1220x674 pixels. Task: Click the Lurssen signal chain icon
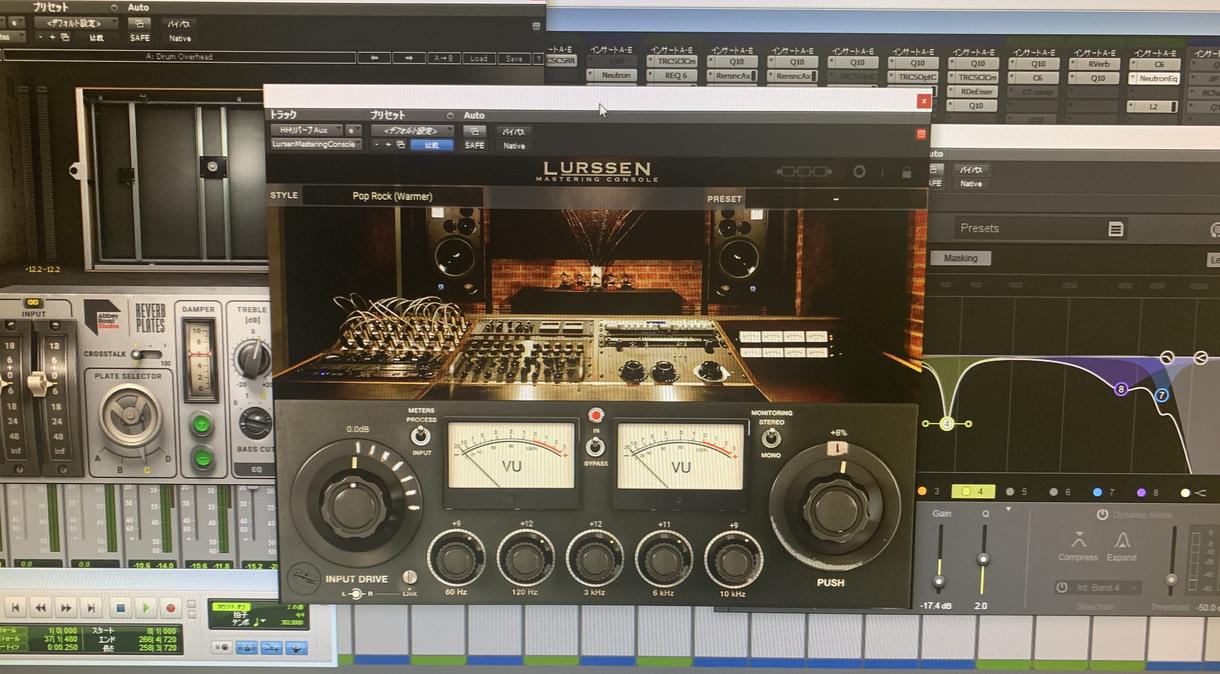tap(804, 172)
